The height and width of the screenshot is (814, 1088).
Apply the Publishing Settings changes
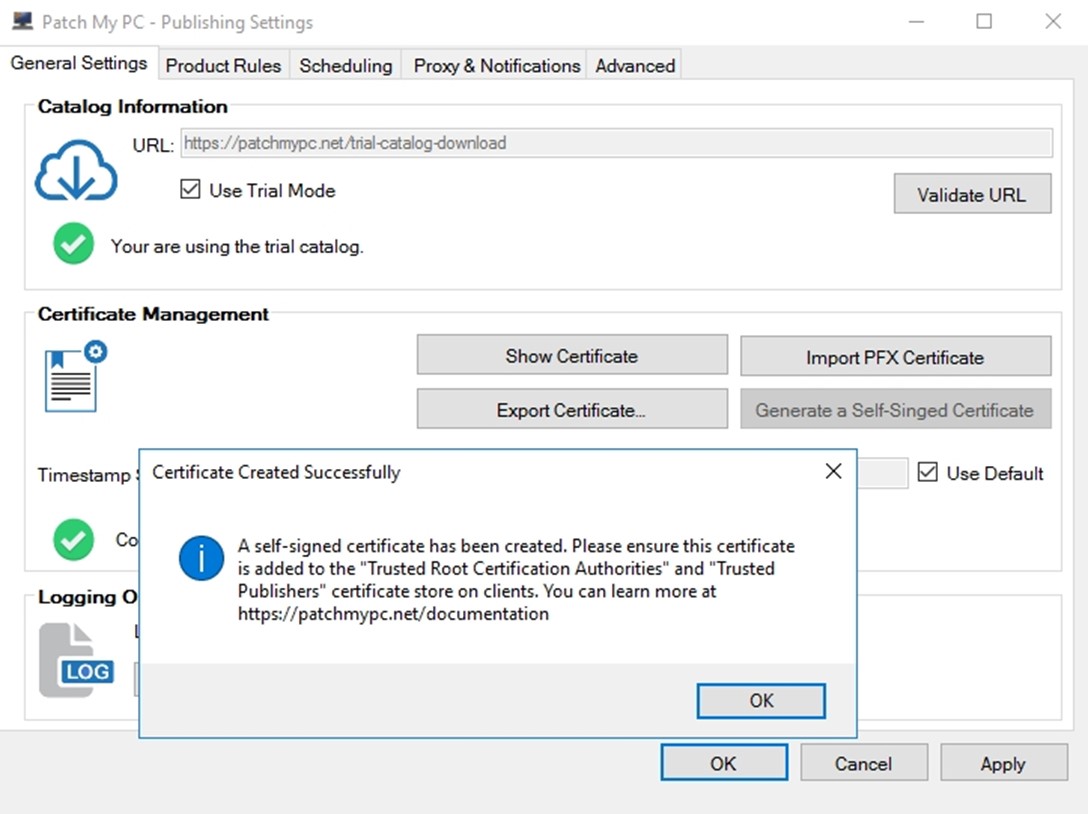tap(1003, 763)
